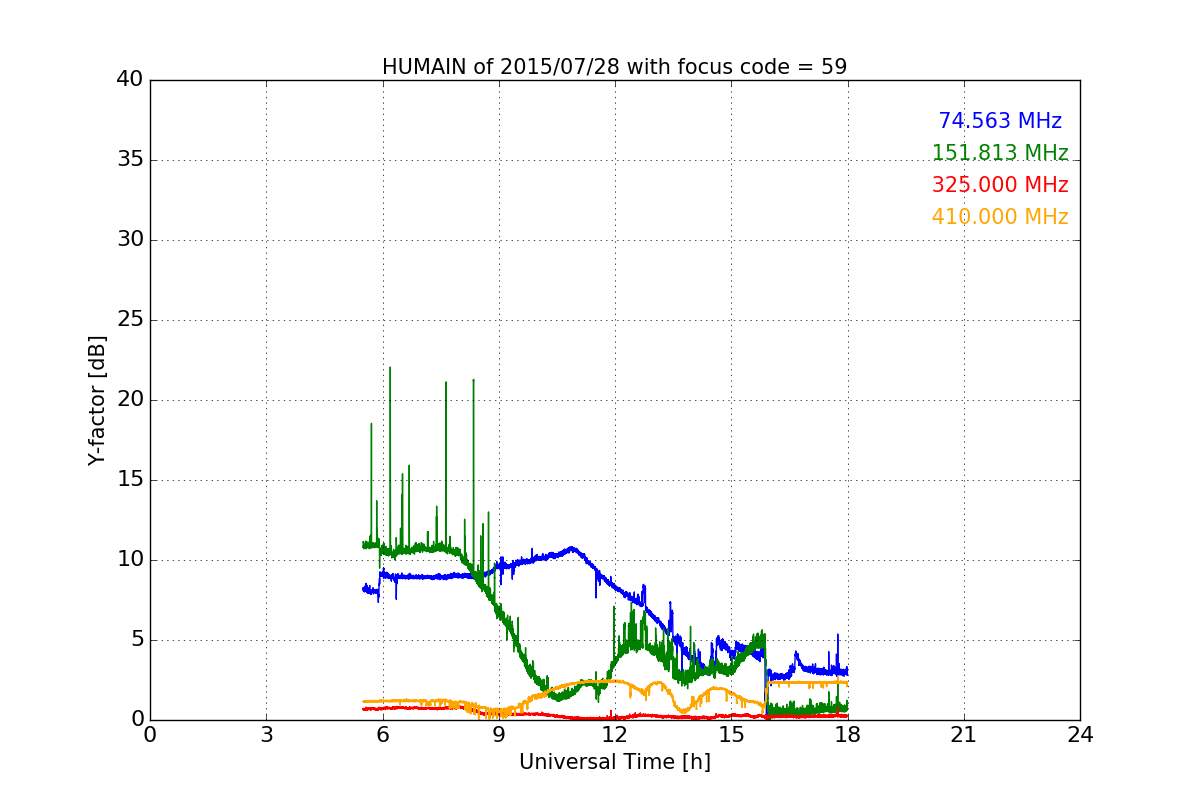The width and height of the screenshot is (1200, 800).
Task: Click the y-axis tick label 35
Action: coord(128,160)
